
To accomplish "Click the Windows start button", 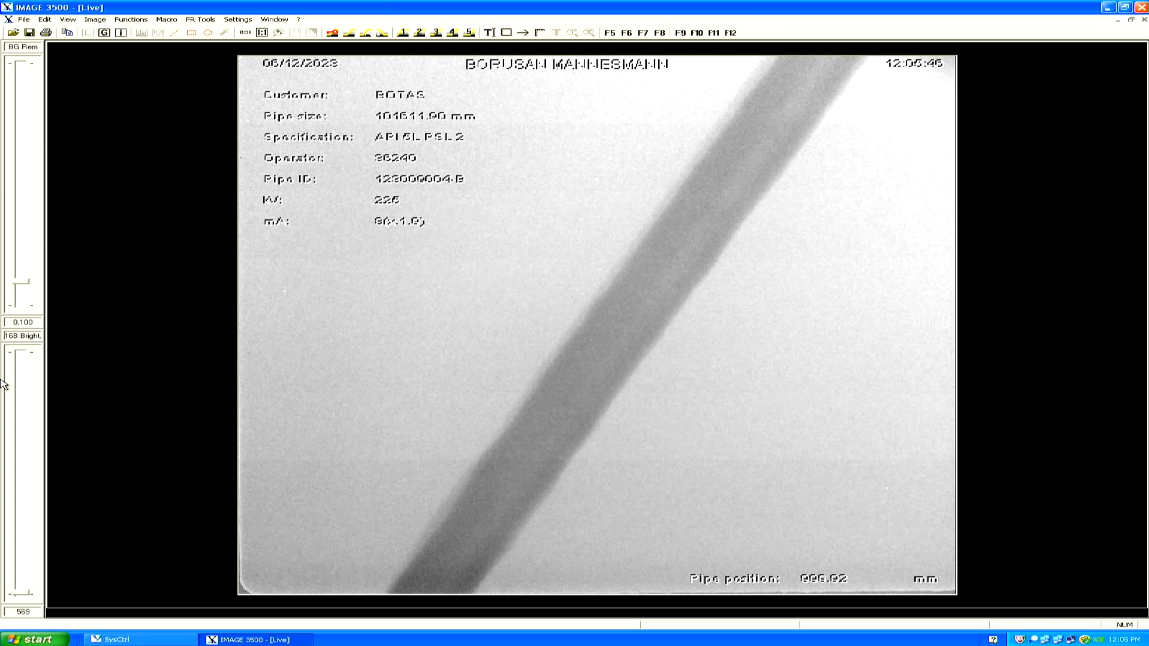I will pyautogui.click(x=35, y=639).
